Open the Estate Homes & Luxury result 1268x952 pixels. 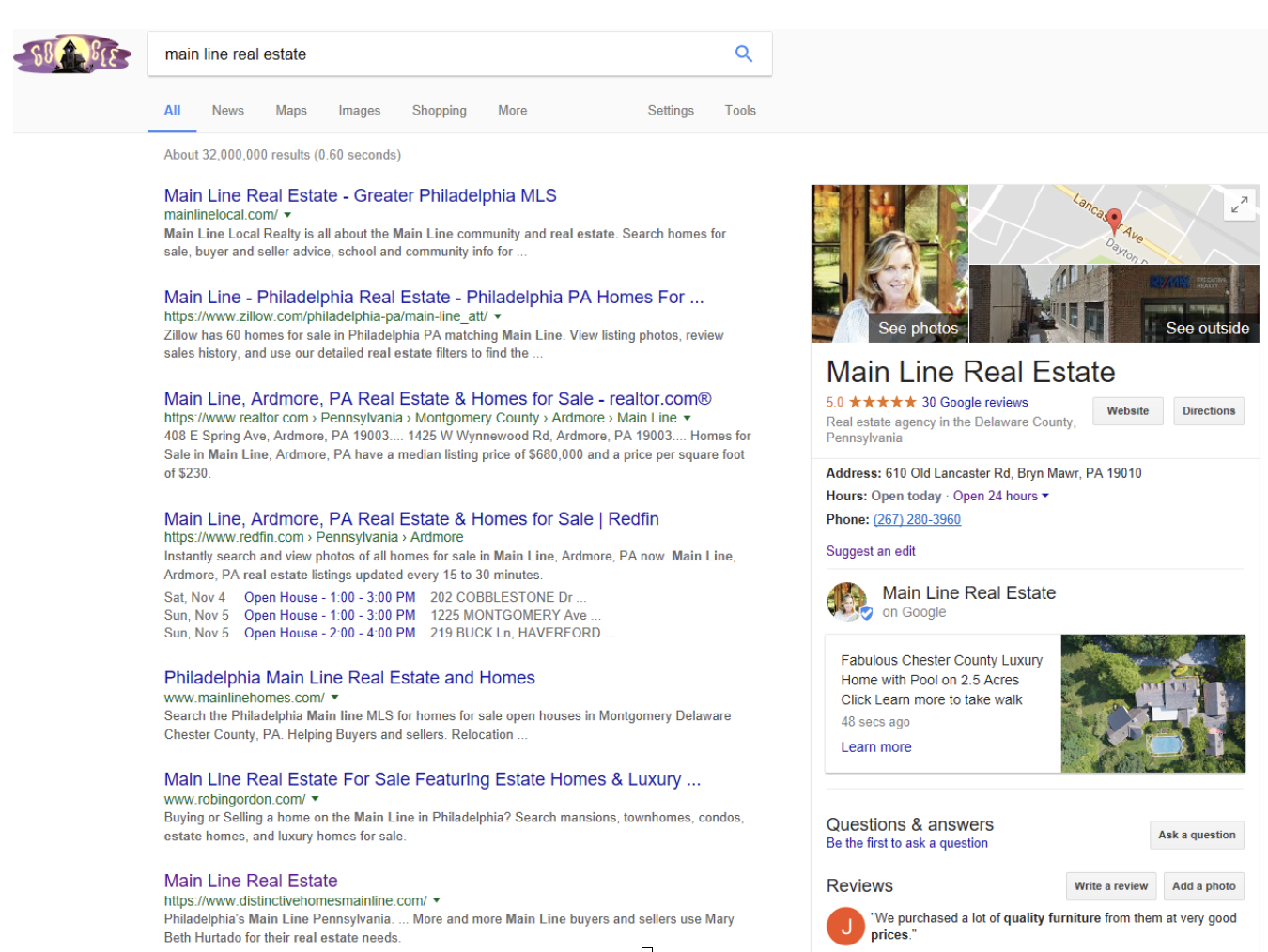pyautogui.click(x=432, y=778)
